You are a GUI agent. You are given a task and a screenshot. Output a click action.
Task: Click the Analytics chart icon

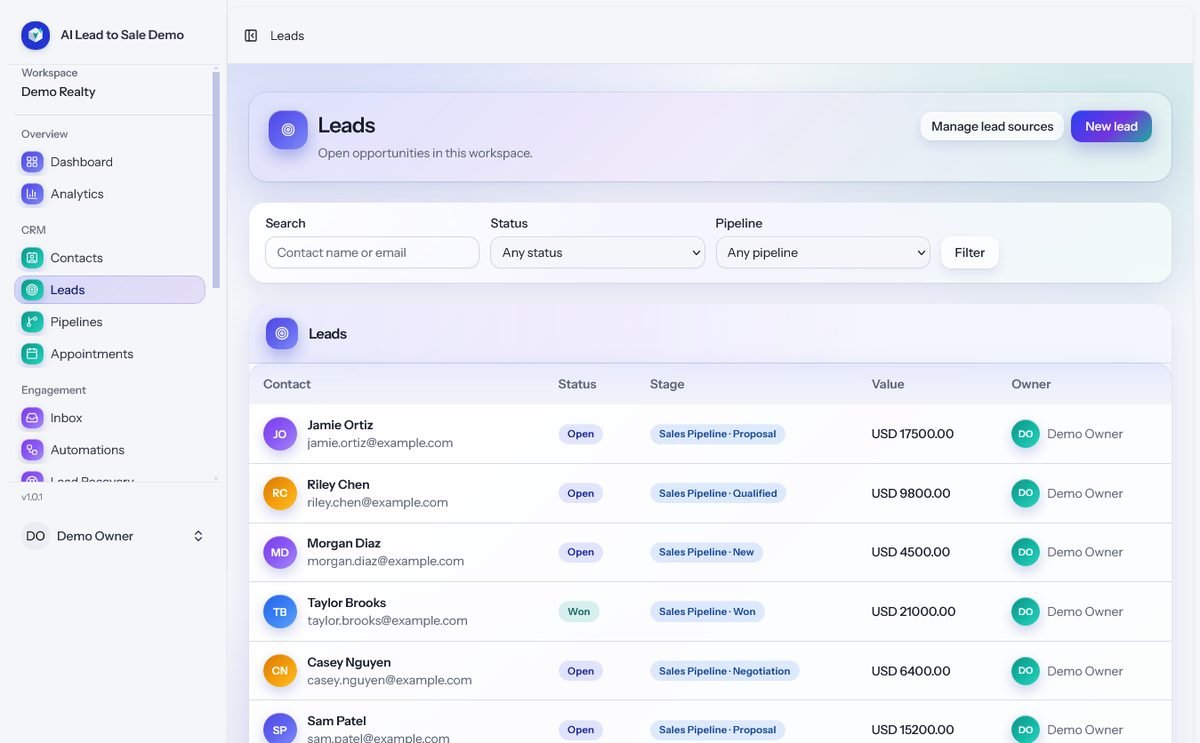33,194
